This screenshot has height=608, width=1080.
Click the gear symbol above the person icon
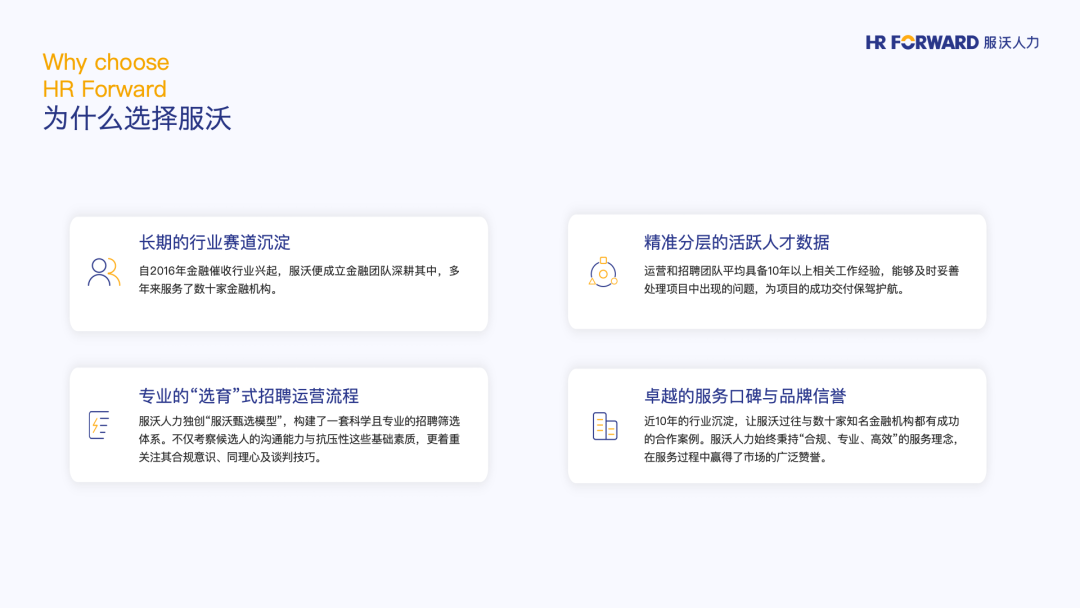[x=603, y=262]
